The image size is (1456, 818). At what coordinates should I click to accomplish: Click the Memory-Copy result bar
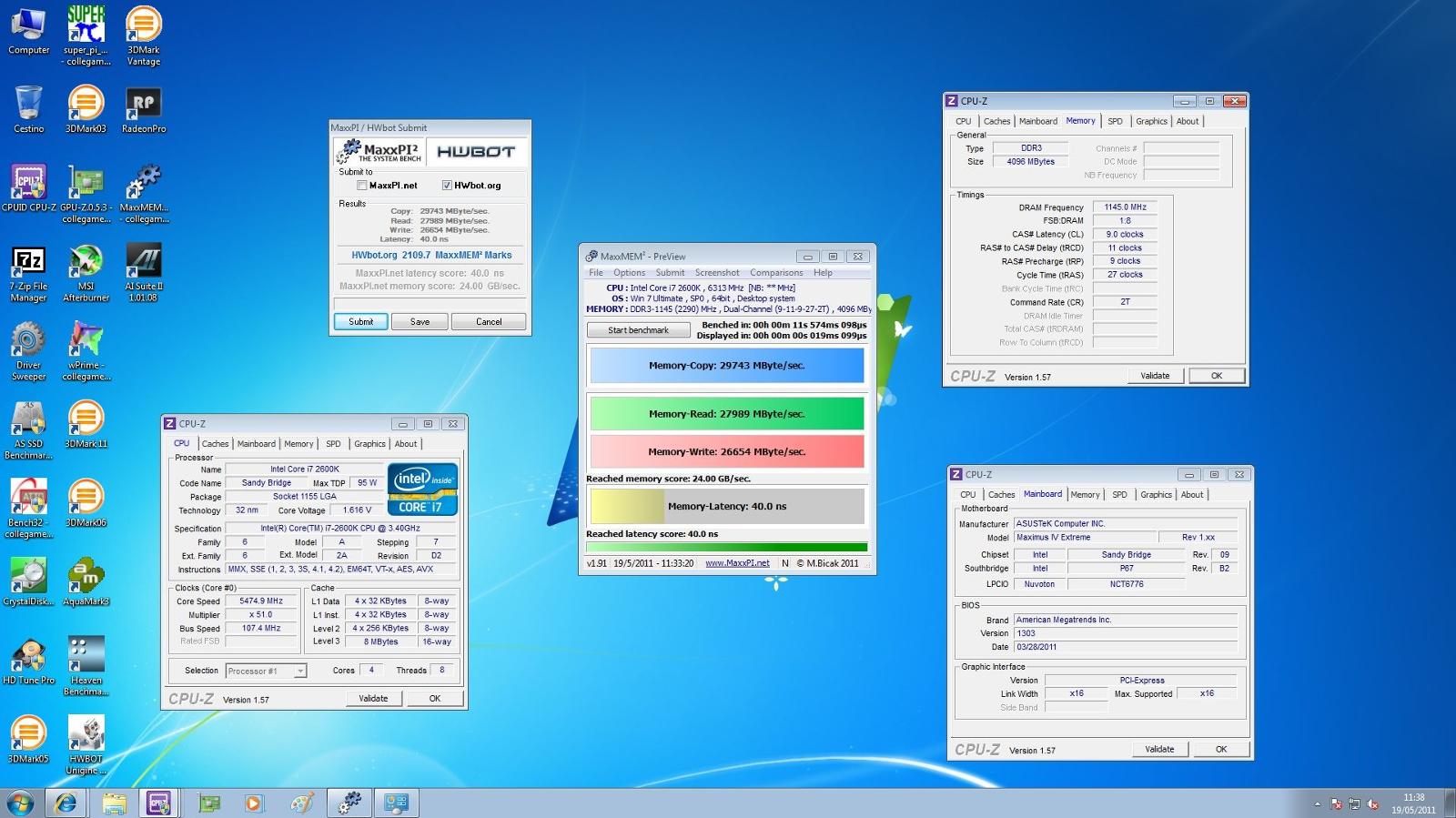click(x=727, y=366)
